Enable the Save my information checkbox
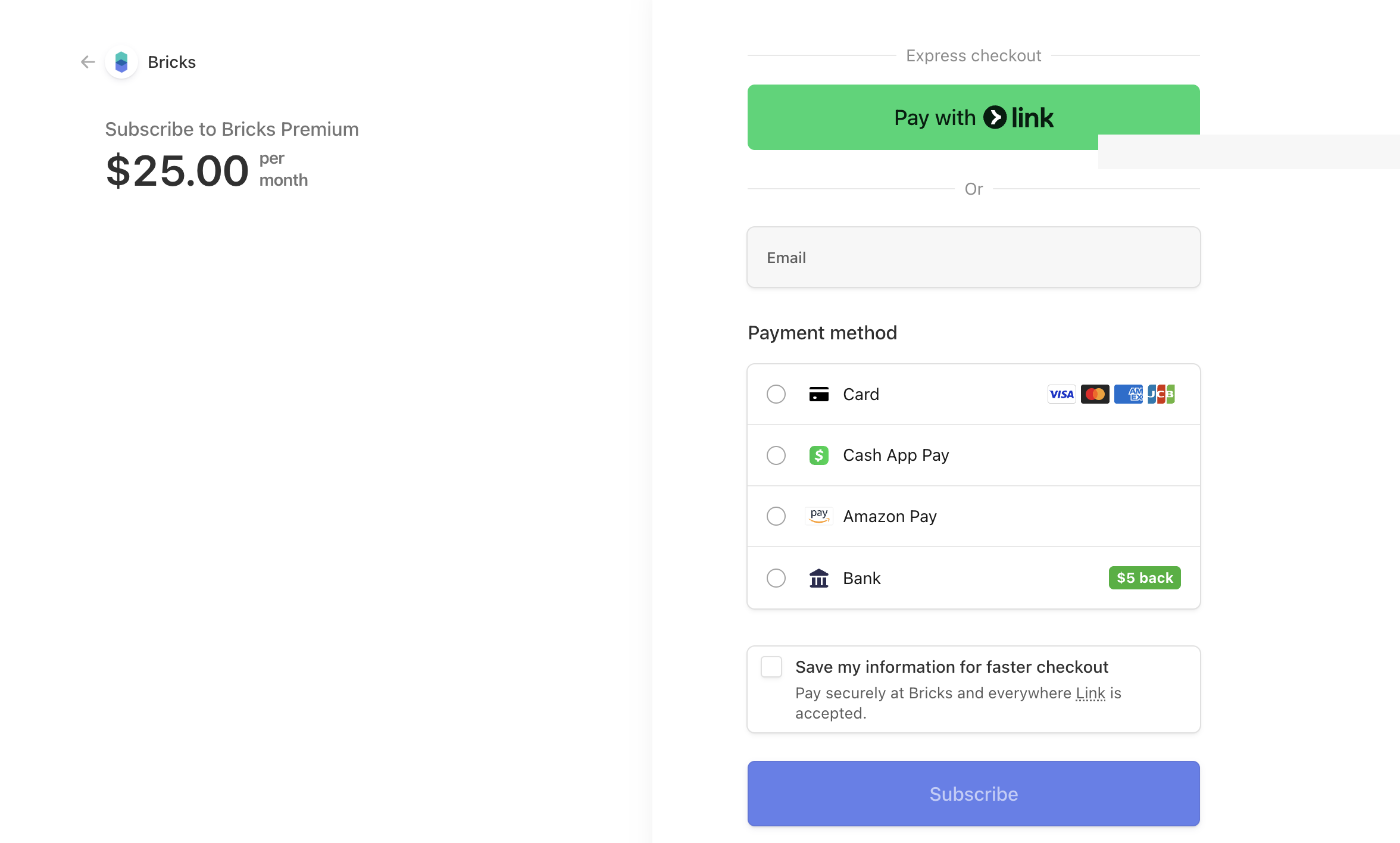Image resolution: width=1400 pixels, height=843 pixels. pyautogui.click(x=771, y=667)
